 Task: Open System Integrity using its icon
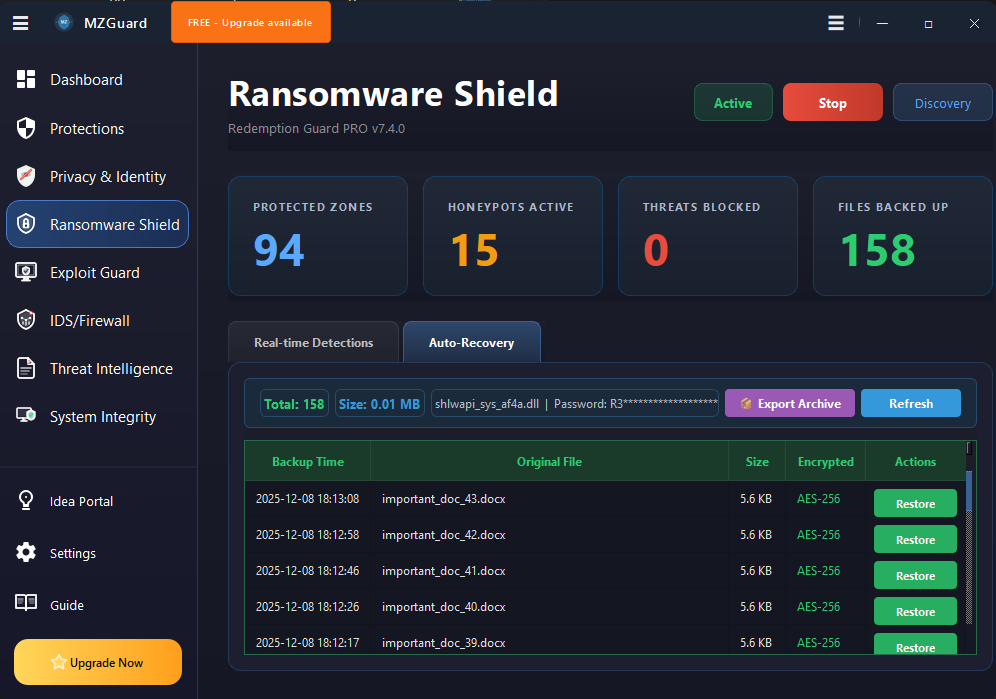click(26, 416)
